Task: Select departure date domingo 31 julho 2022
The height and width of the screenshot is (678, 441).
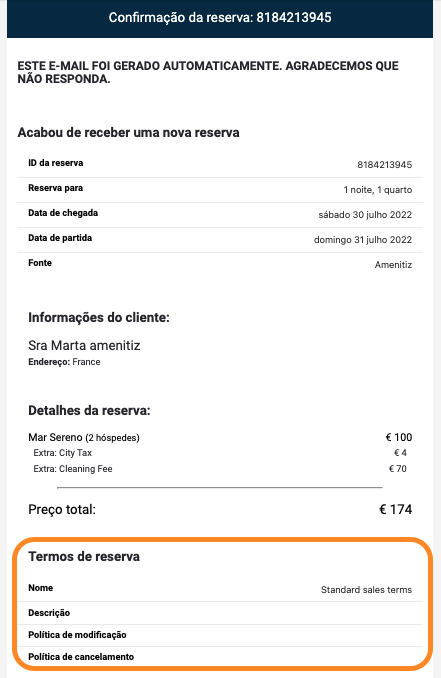Action: [363, 240]
